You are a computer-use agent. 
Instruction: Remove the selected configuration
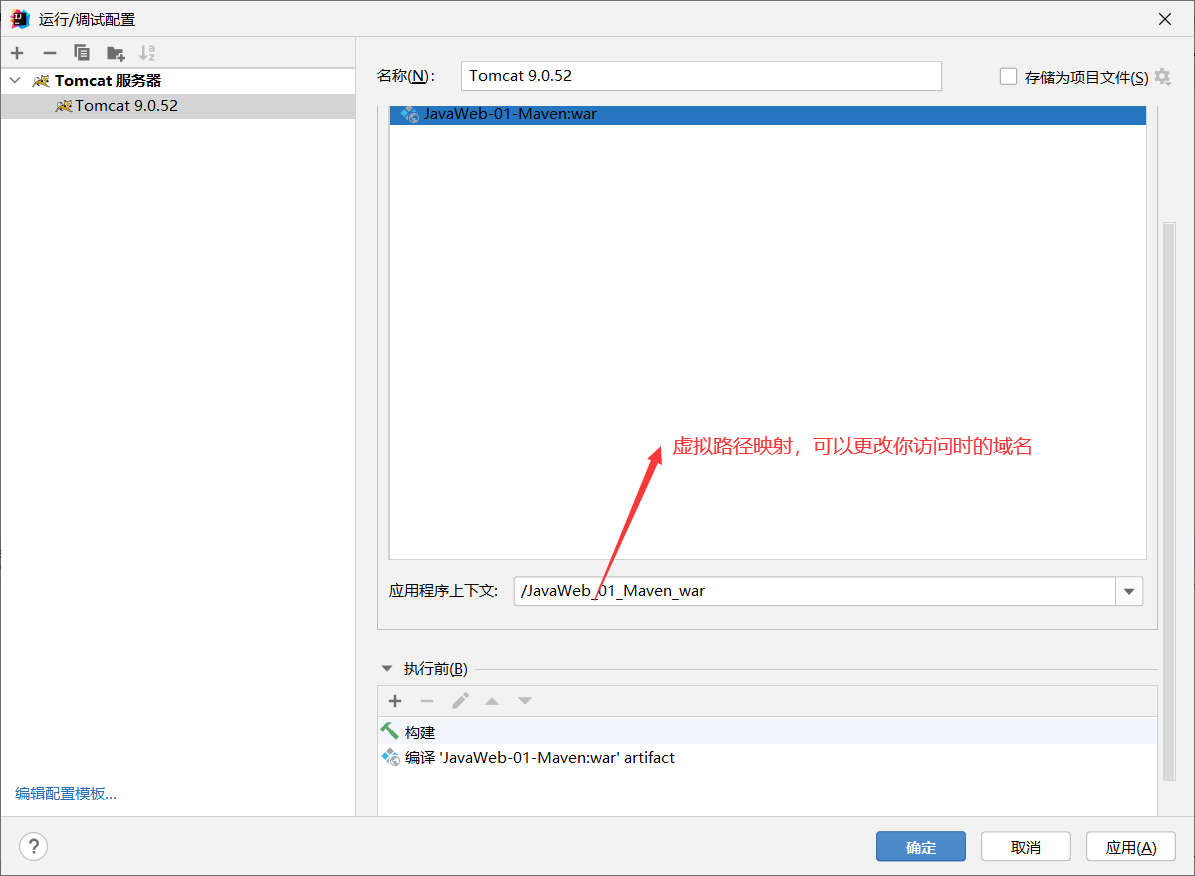pyautogui.click(x=50, y=53)
